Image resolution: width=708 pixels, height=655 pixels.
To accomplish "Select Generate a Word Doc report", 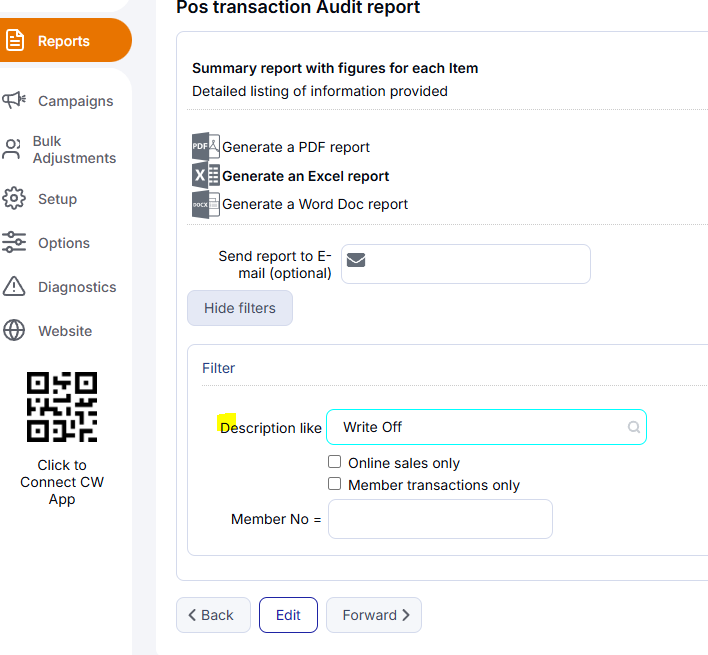I will coord(315,204).
